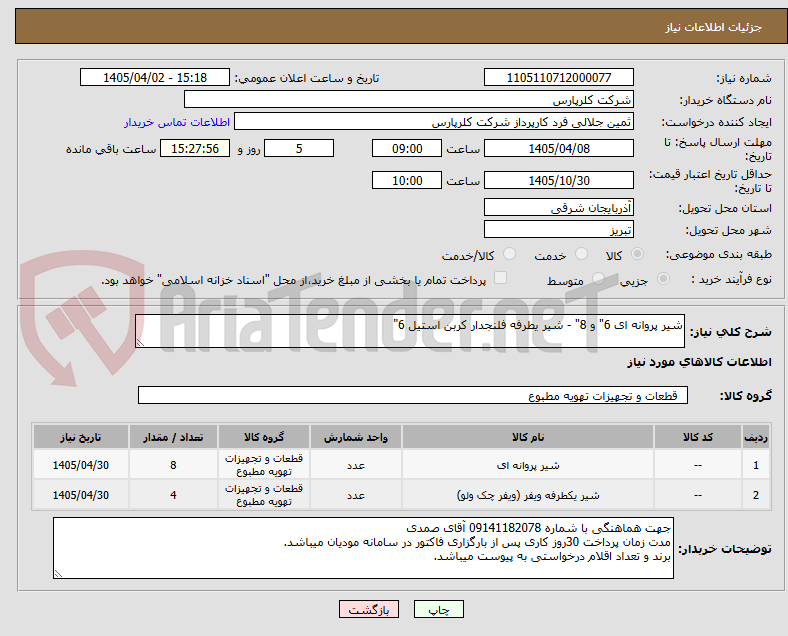Click the بازگشت back button
The width and height of the screenshot is (788, 636).
369,609
